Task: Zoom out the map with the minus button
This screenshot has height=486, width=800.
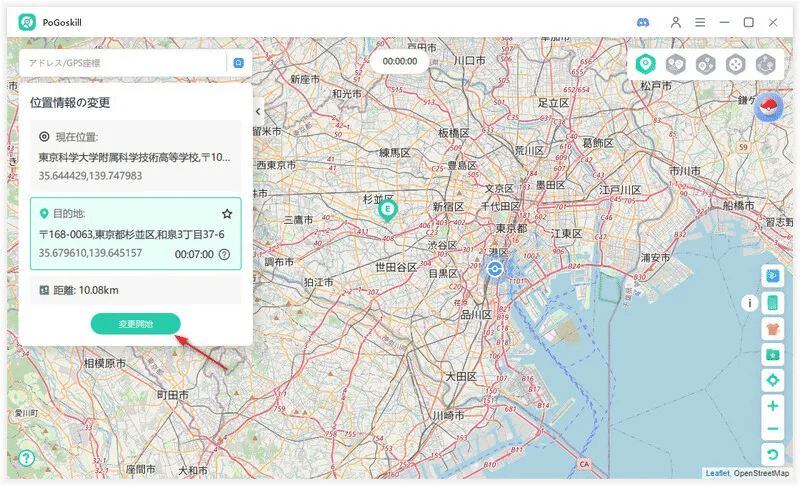Action: (x=772, y=429)
